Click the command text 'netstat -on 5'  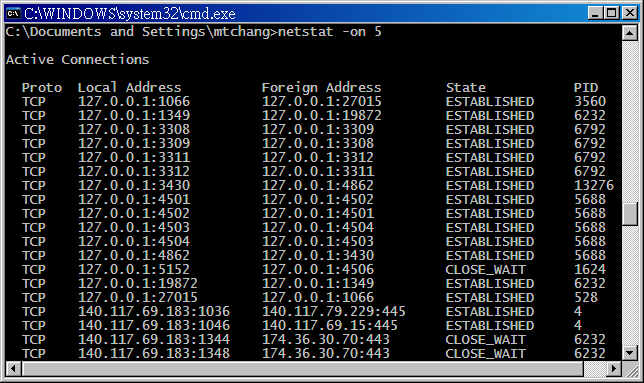pyautogui.click(x=330, y=32)
